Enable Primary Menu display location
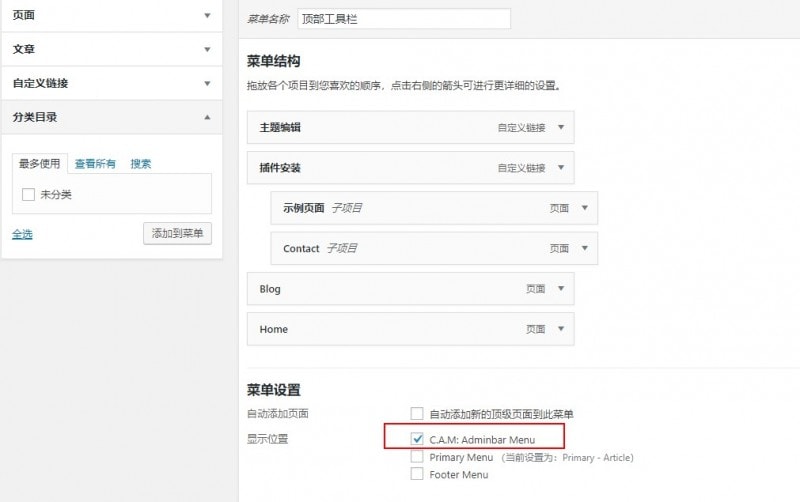Image resolution: width=800 pixels, height=502 pixels. click(x=417, y=457)
